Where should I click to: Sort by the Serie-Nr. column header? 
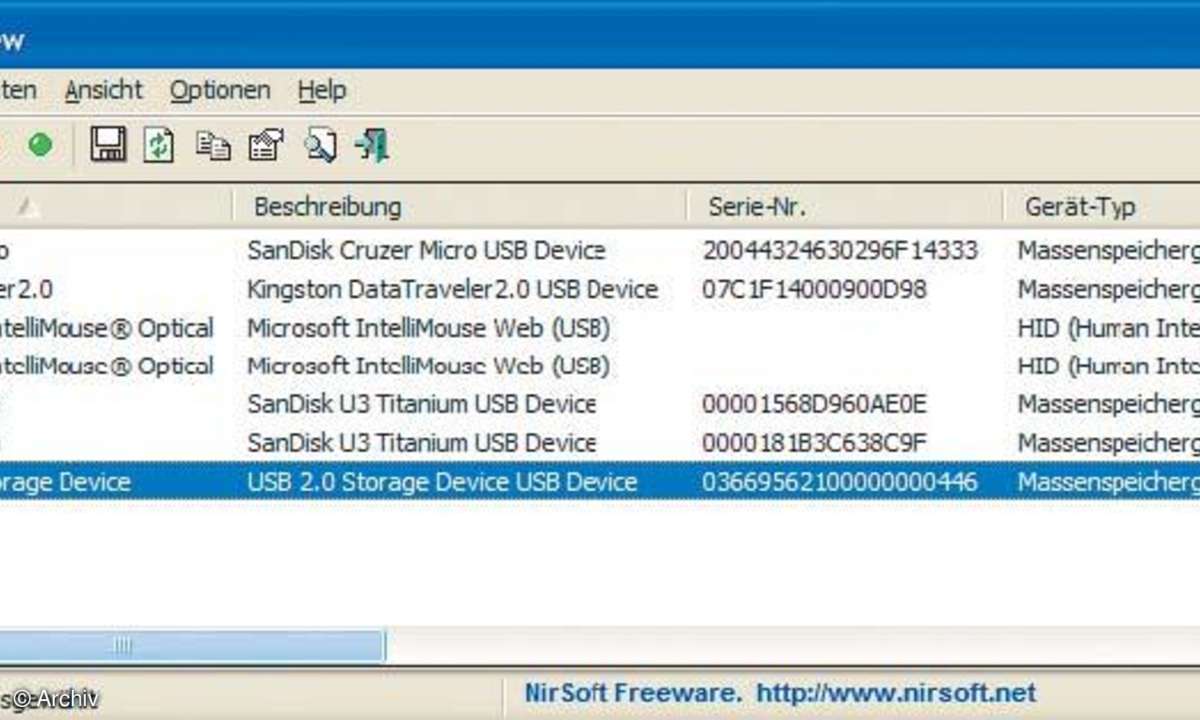tap(845, 207)
